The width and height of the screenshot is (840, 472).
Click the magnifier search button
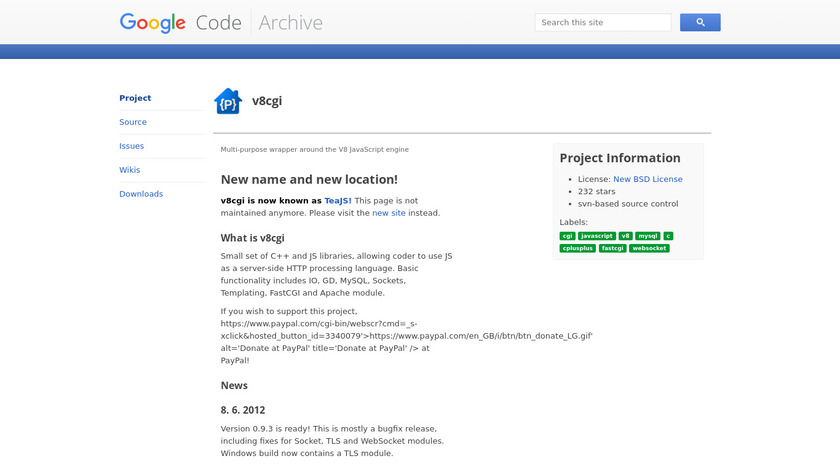click(700, 23)
